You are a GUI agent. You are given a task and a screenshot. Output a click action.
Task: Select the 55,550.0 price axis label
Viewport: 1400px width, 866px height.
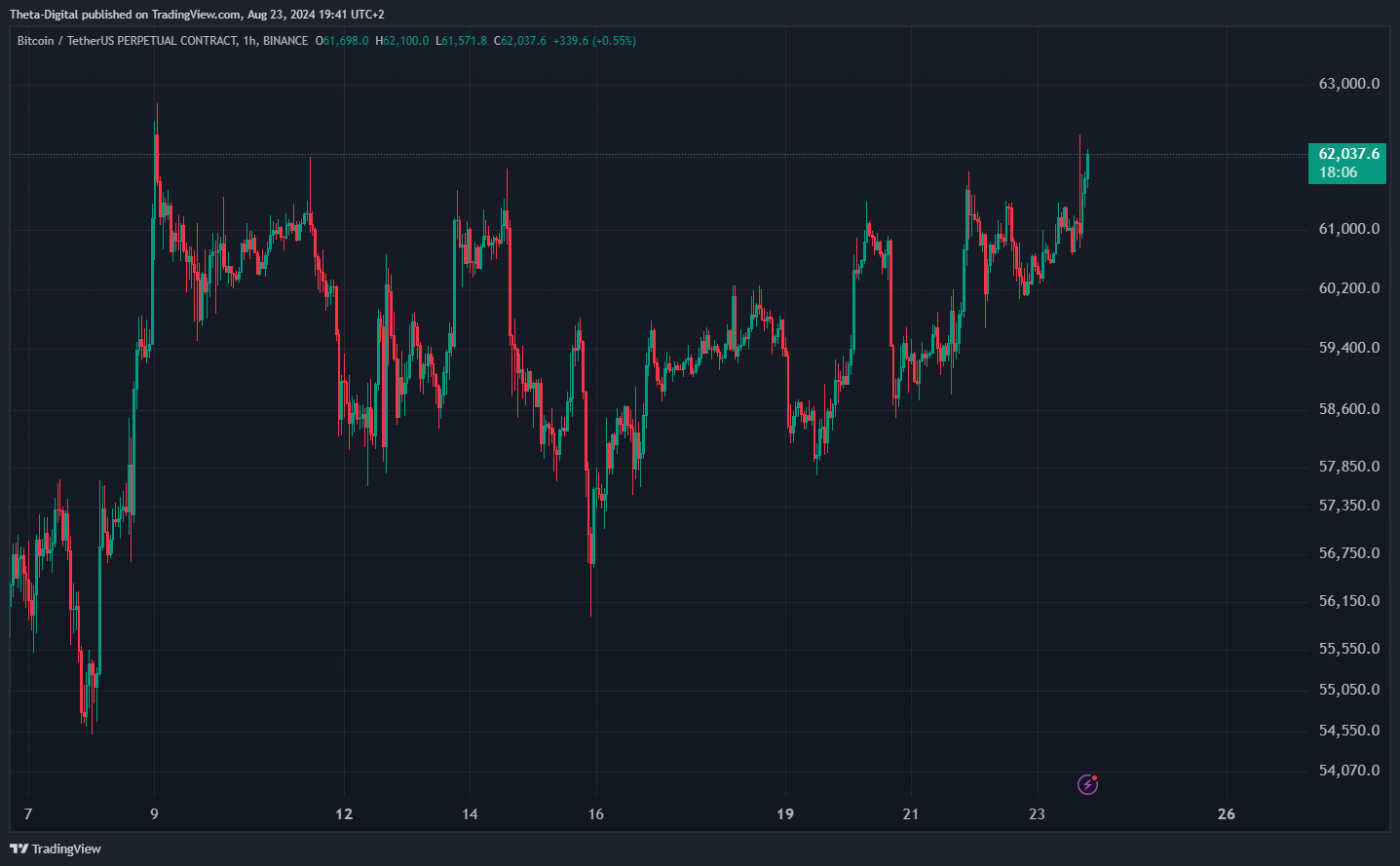click(1349, 649)
